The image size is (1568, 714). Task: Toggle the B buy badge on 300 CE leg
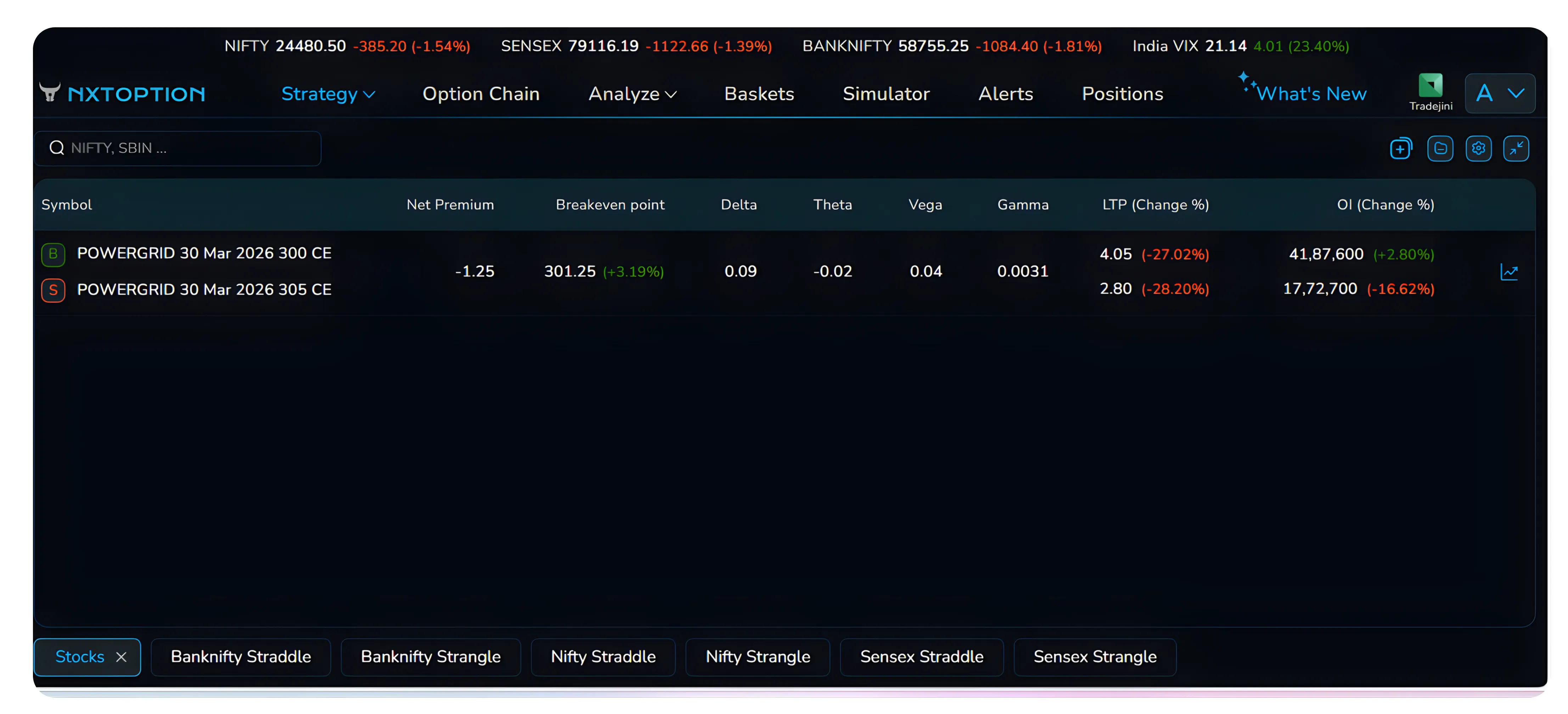[53, 254]
